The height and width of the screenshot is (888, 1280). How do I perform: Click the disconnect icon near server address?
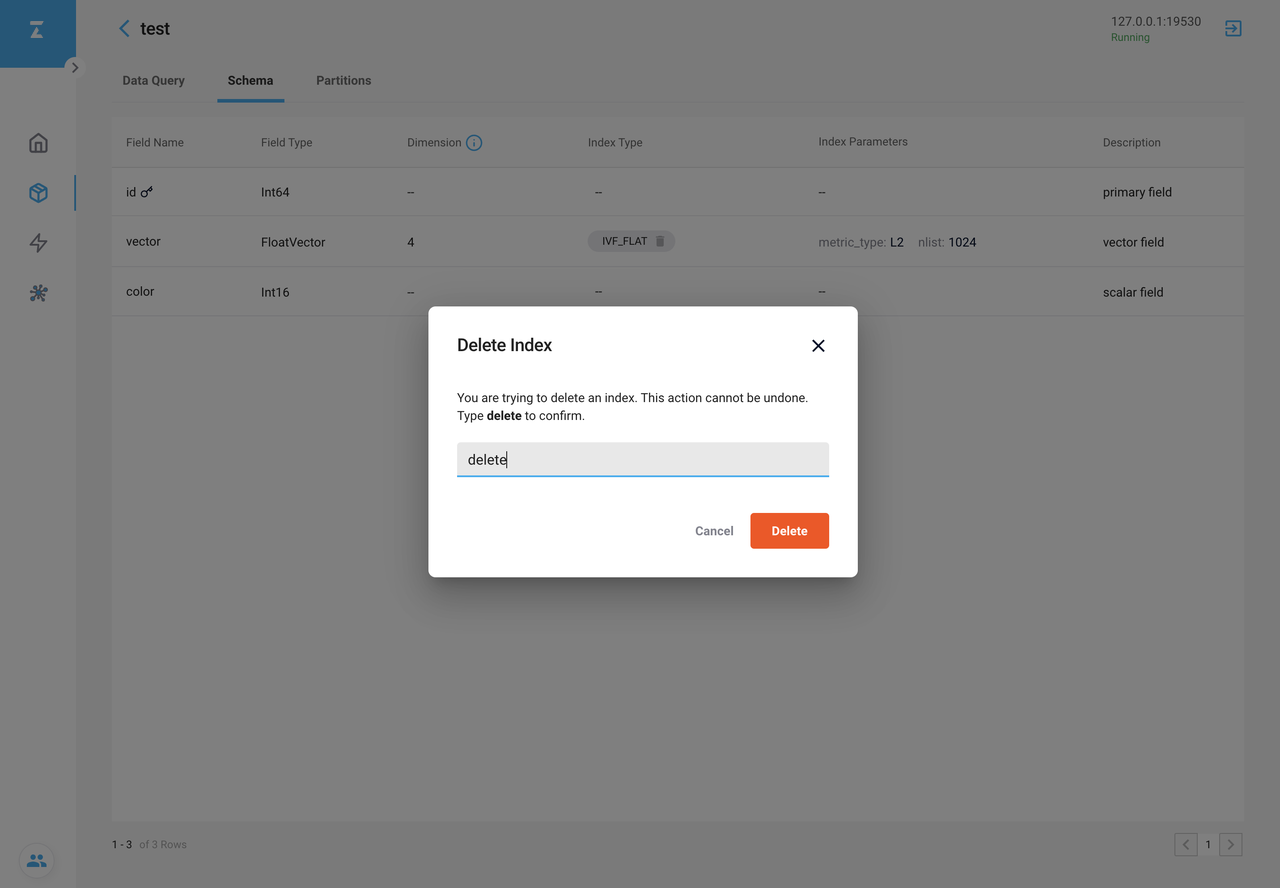click(x=1233, y=29)
